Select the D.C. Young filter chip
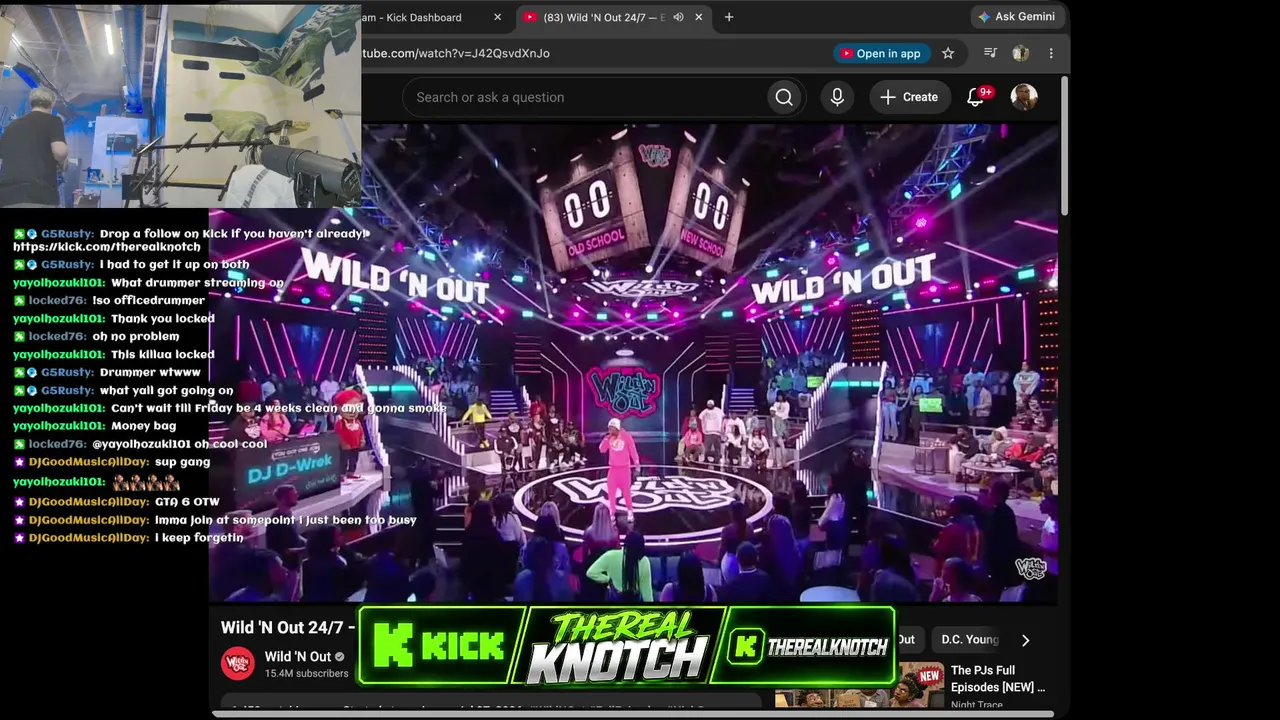This screenshot has width=1280, height=720. click(x=970, y=640)
